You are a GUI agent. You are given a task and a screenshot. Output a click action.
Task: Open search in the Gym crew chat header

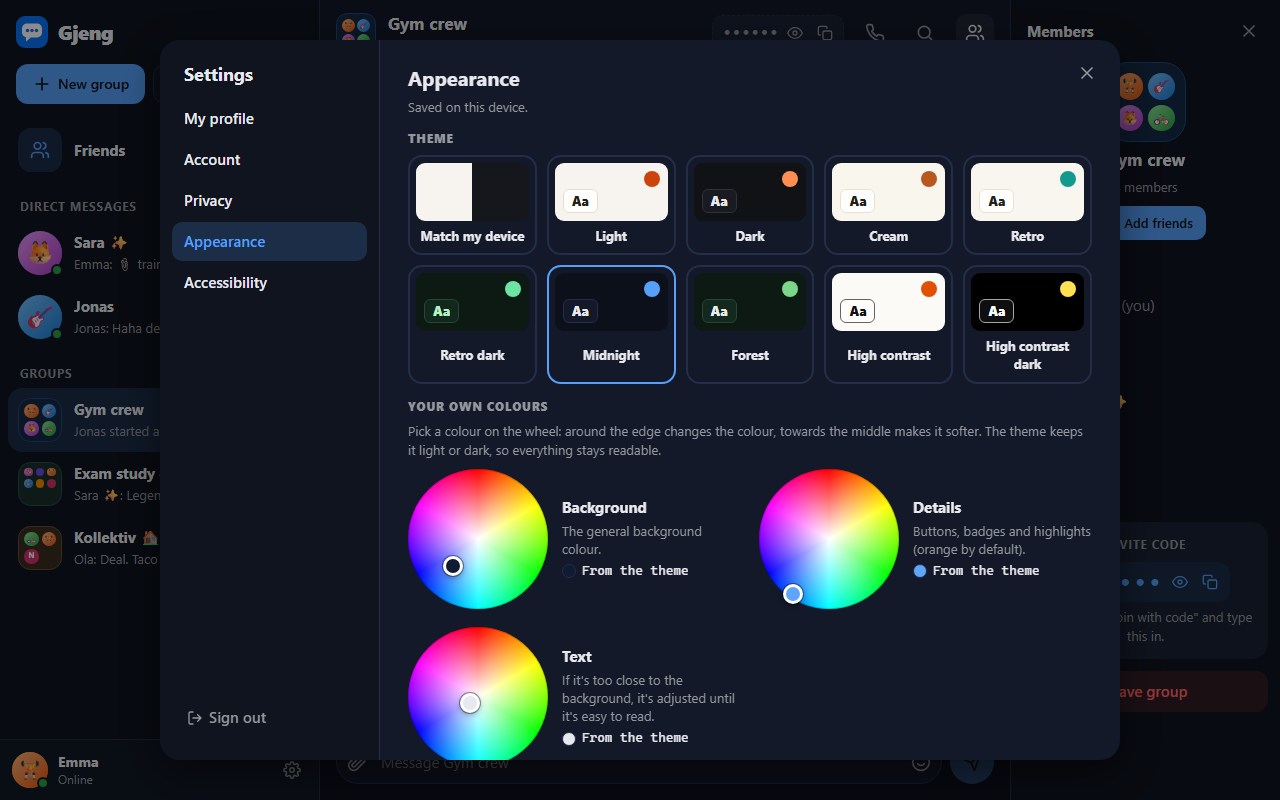(x=925, y=33)
